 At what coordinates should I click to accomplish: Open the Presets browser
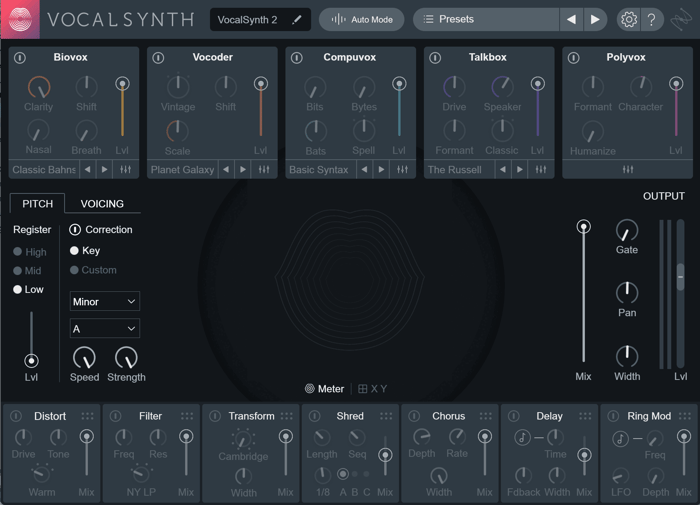(486, 19)
